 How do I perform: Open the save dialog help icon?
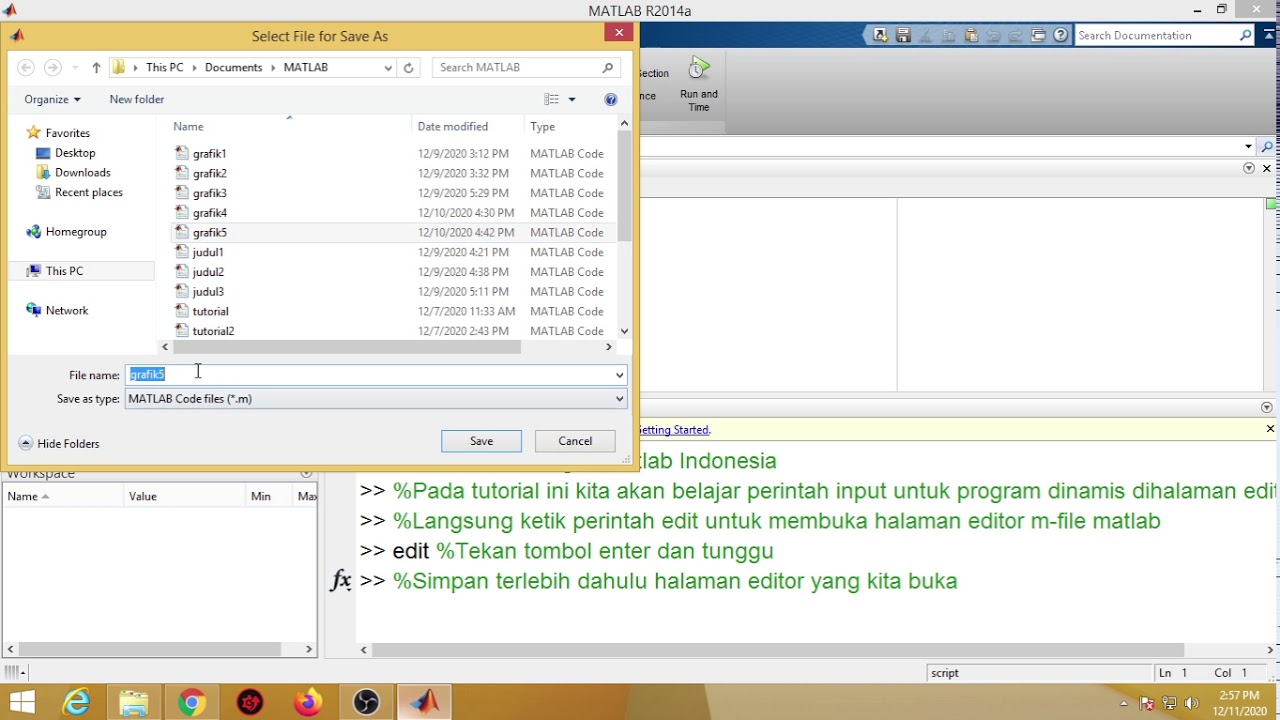(x=611, y=99)
